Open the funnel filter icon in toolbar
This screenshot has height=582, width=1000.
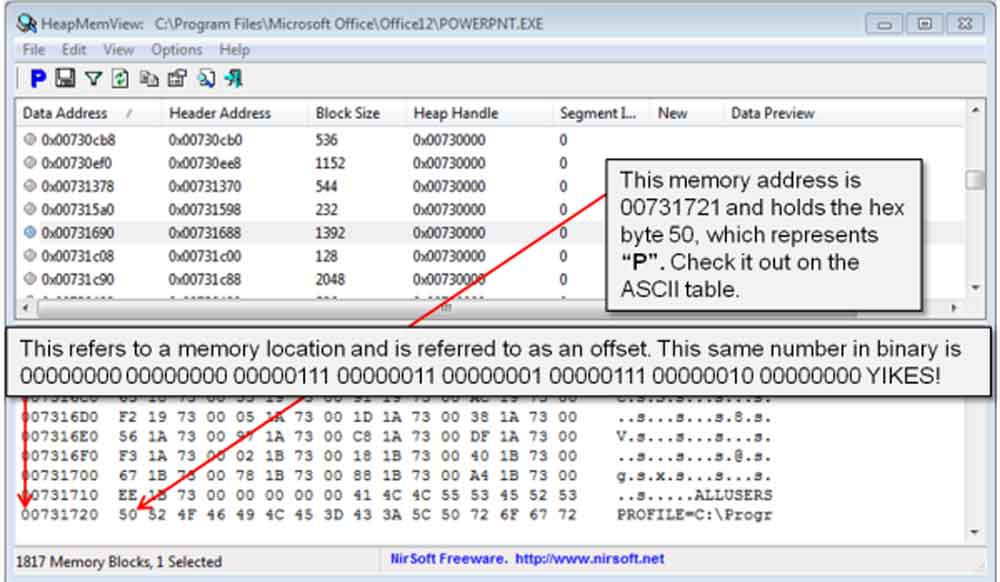pos(93,78)
